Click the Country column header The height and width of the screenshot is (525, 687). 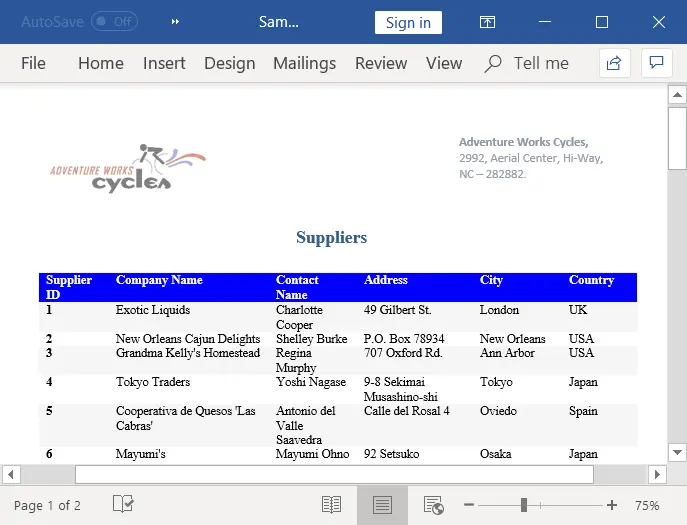[x=591, y=280]
